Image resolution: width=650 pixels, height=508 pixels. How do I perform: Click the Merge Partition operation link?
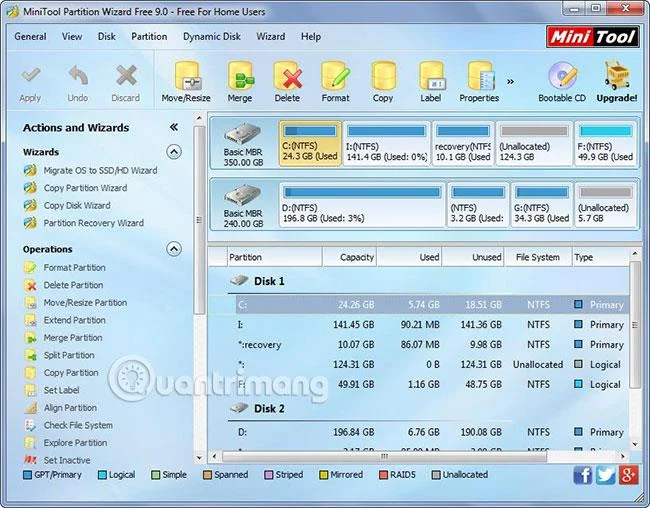[73, 338]
